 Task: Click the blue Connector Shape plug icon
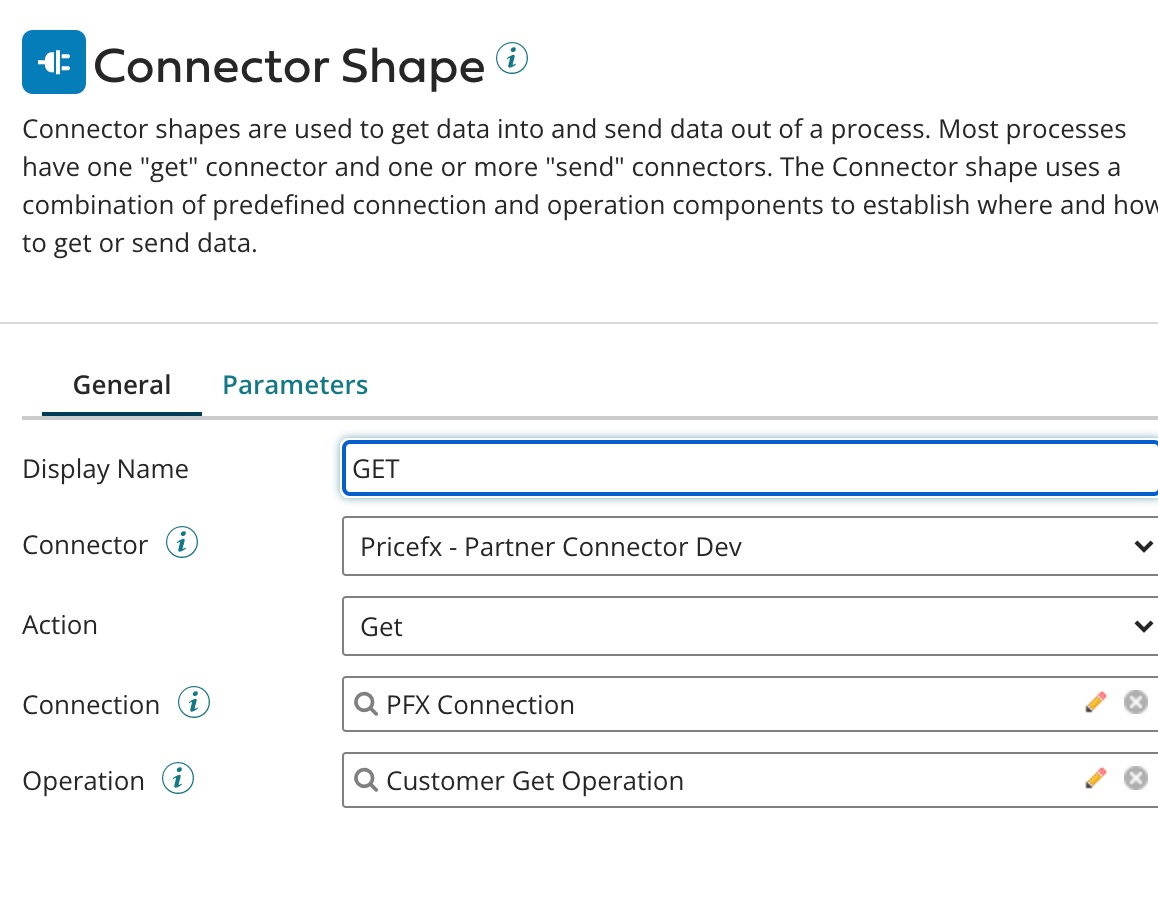53,61
